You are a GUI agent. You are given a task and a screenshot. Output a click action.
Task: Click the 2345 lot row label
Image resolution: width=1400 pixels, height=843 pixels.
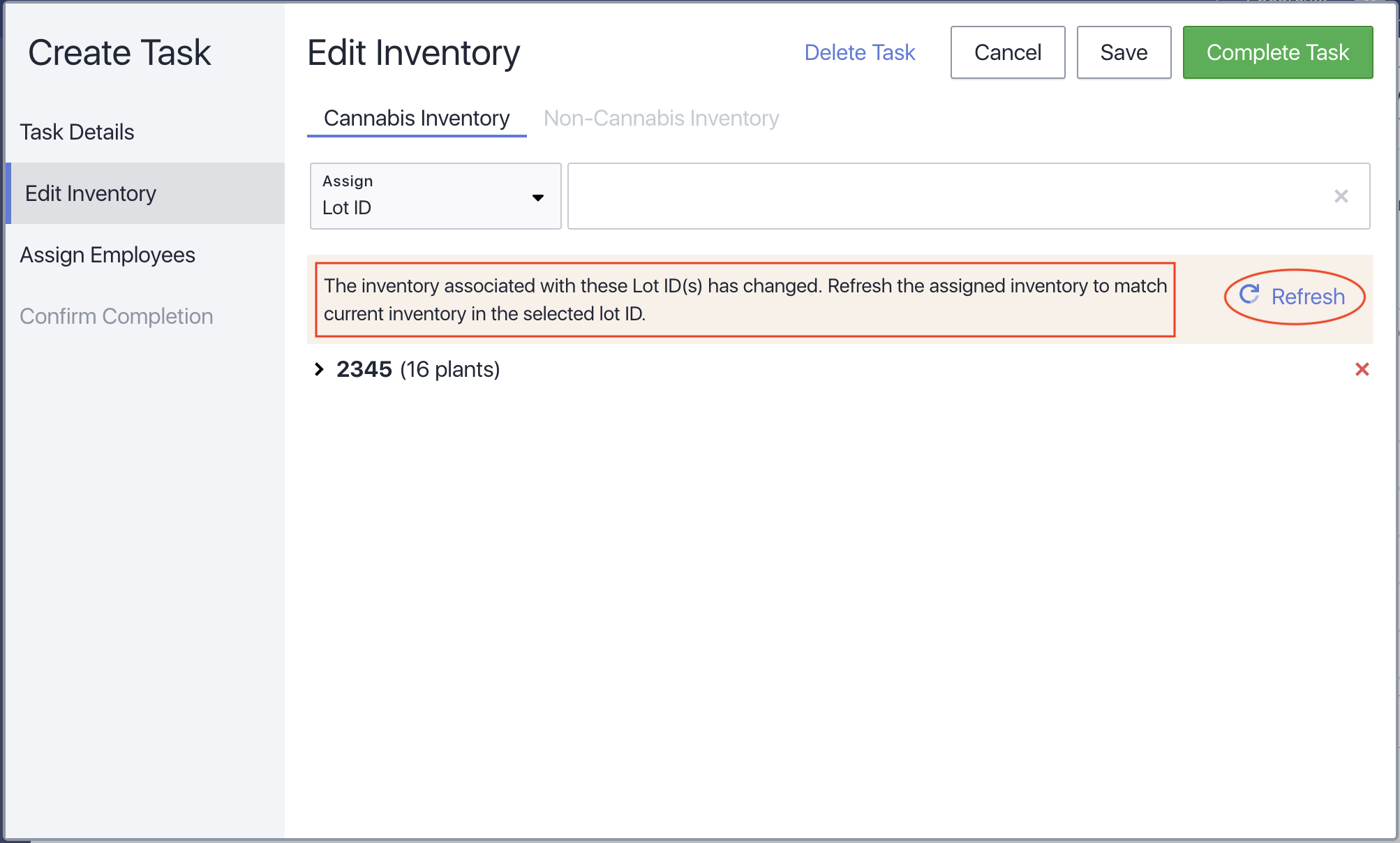pos(364,369)
